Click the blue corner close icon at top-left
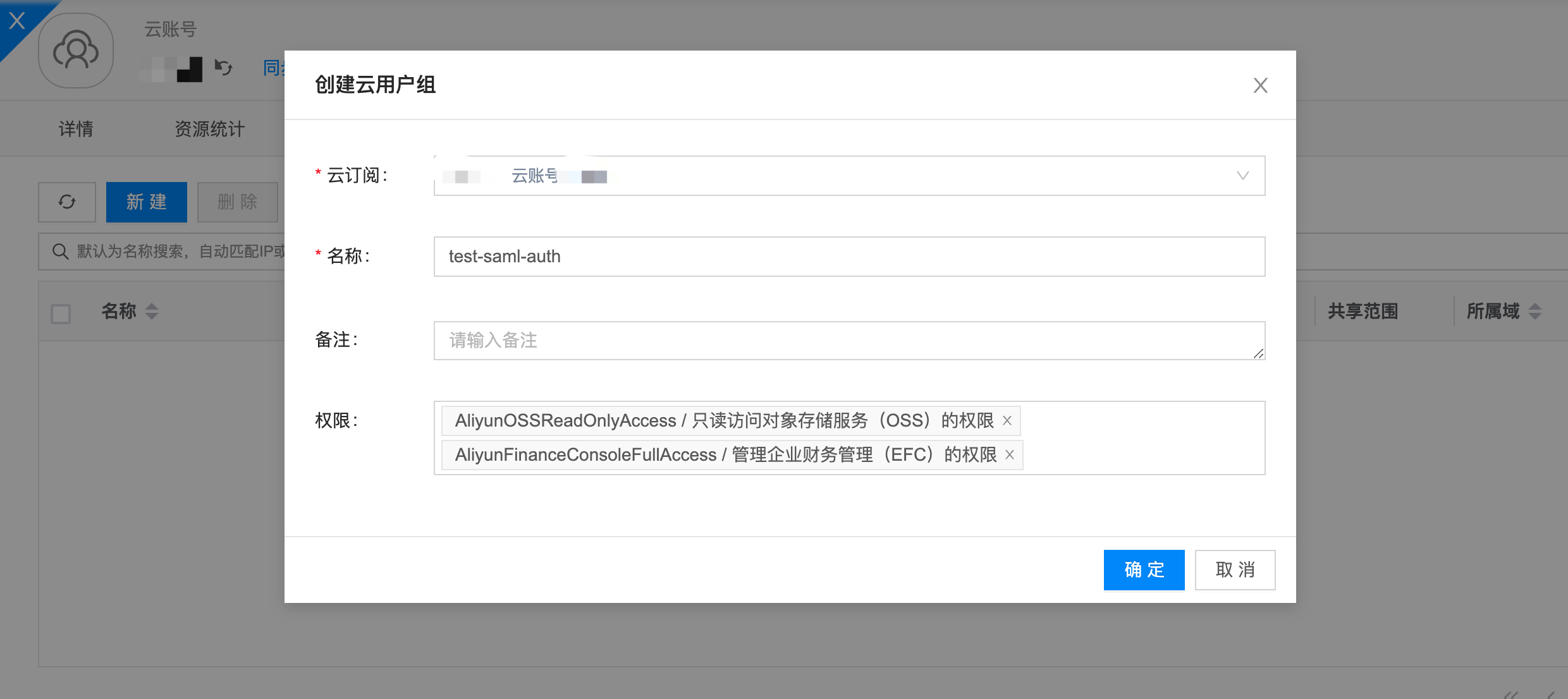 17,21
